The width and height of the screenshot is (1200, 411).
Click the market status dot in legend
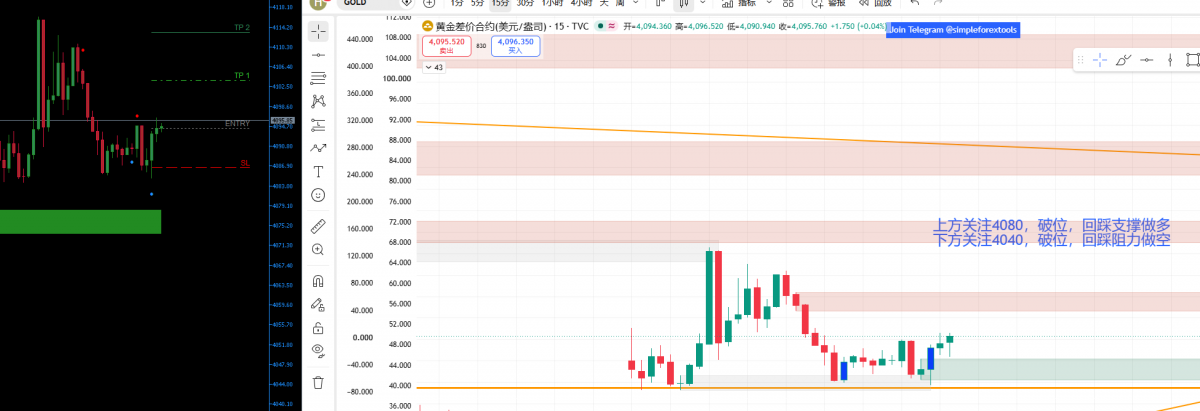[600, 26]
